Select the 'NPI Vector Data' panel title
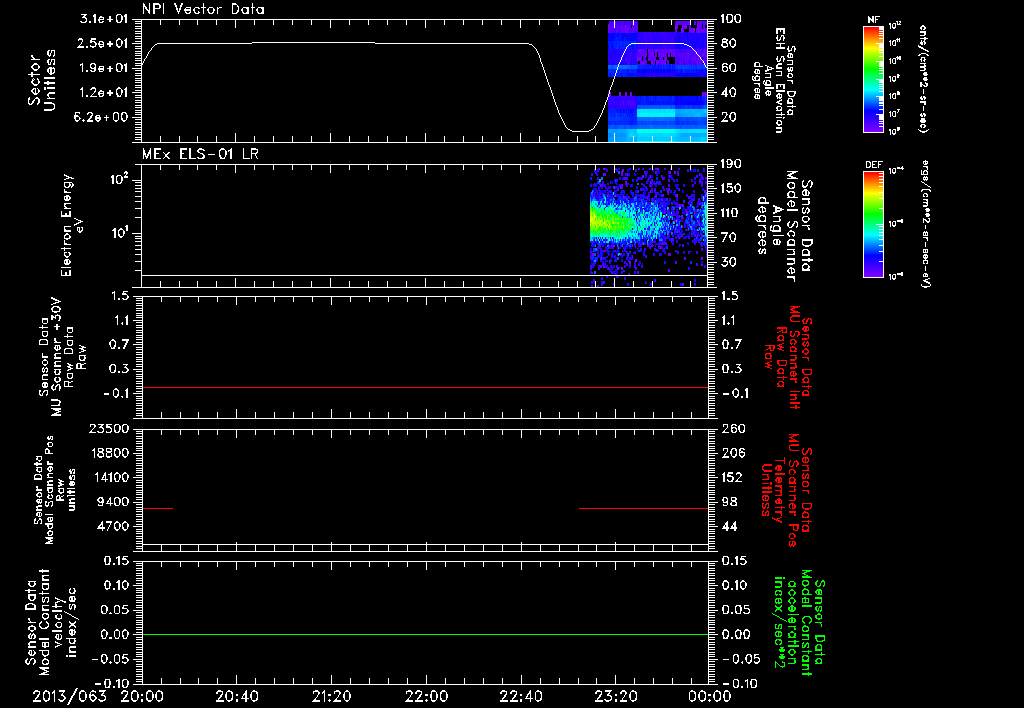This screenshot has height=708, width=1024. tap(204, 9)
